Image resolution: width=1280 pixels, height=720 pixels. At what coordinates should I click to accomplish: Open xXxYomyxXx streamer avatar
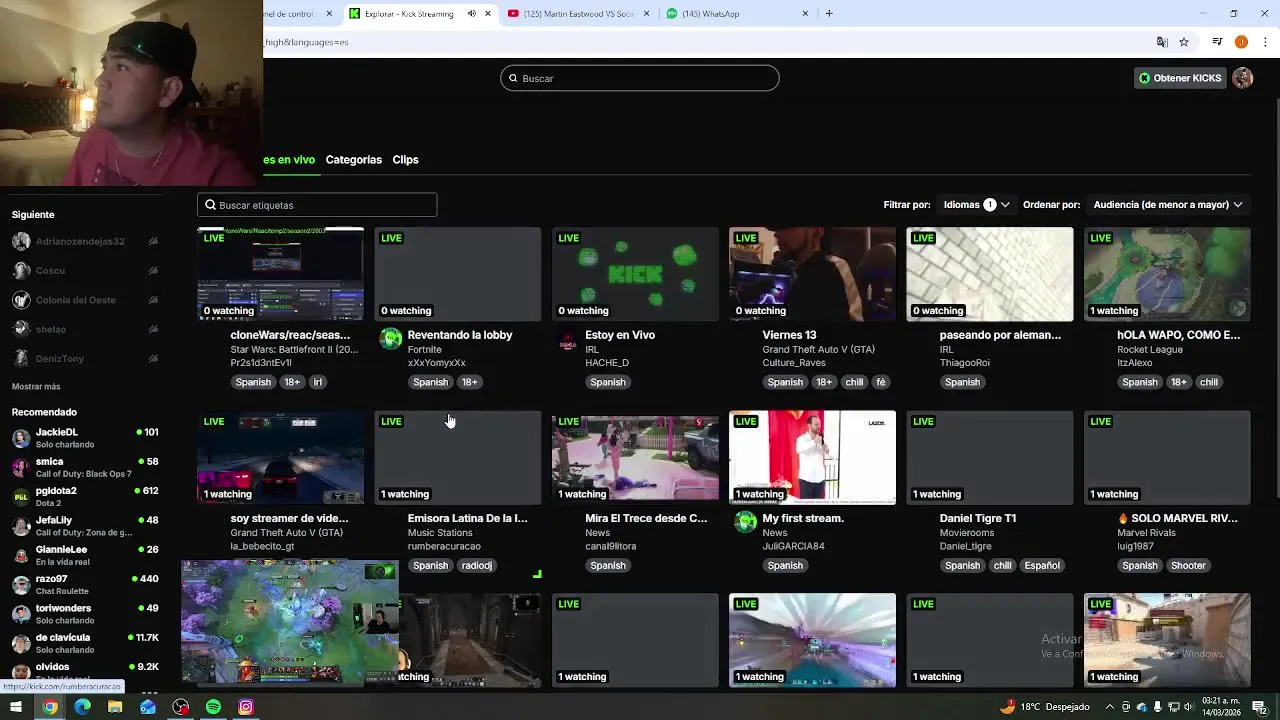391,338
